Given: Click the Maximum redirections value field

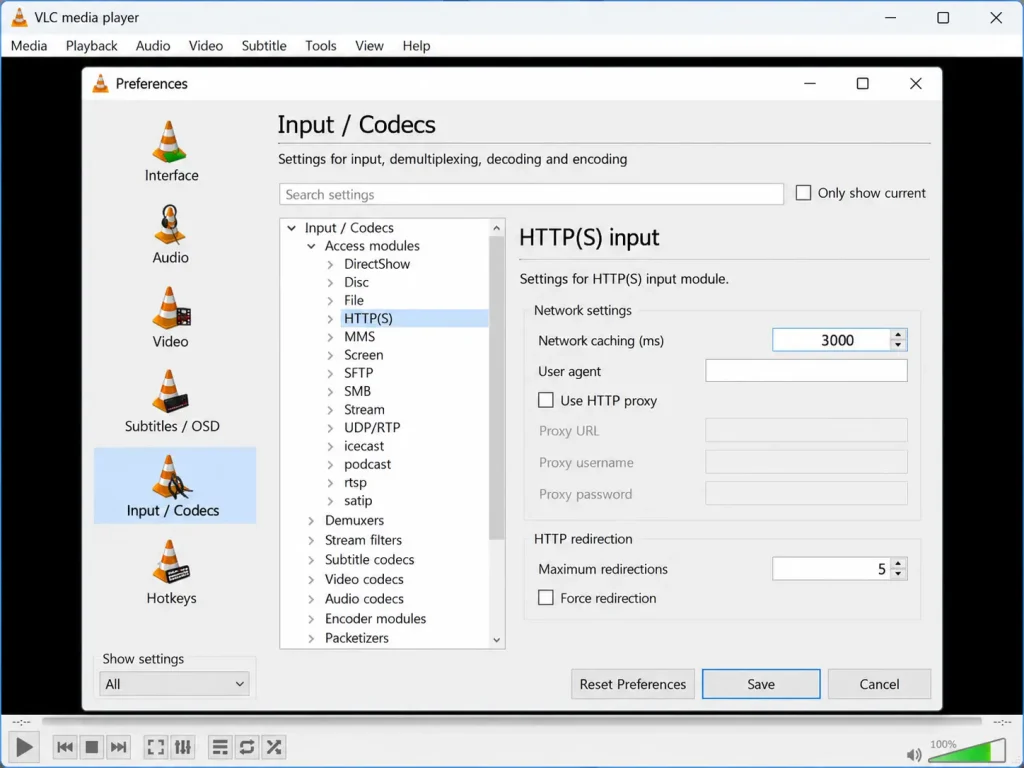Looking at the screenshot, I should click(831, 569).
